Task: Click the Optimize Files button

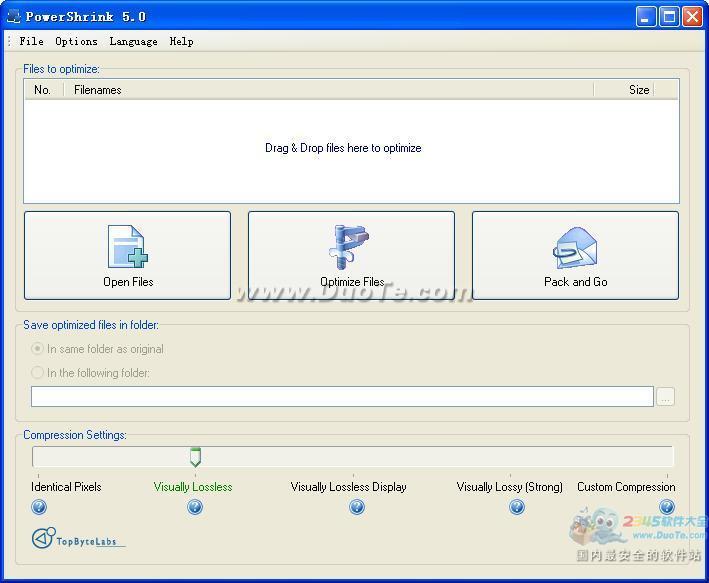Action: coord(351,255)
